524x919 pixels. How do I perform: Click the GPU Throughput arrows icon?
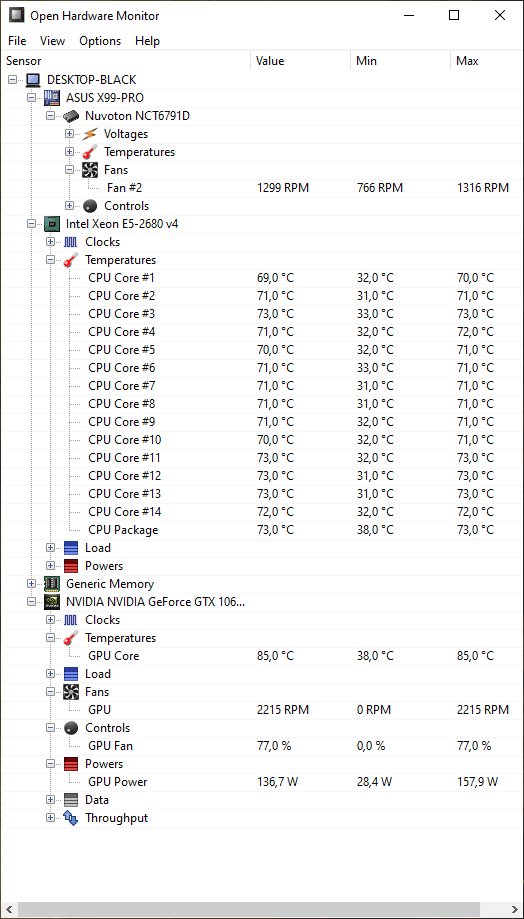point(71,818)
